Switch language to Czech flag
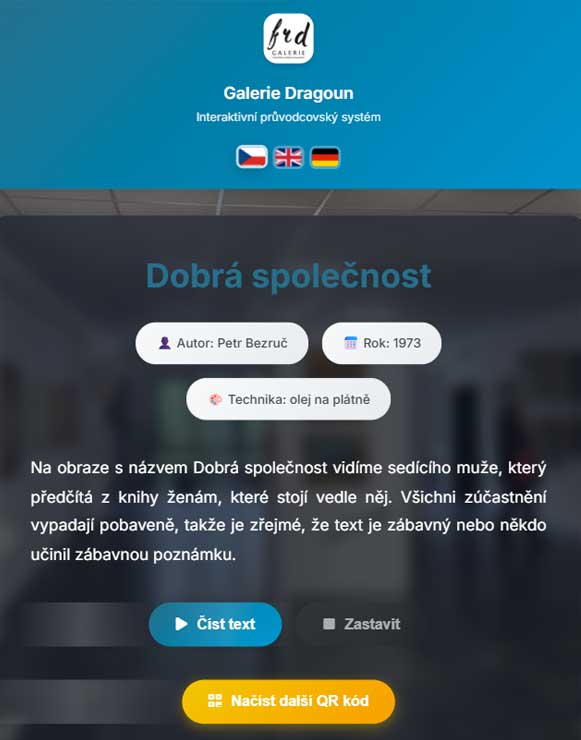The width and height of the screenshot is (581, 740). (x=252, y=157)
